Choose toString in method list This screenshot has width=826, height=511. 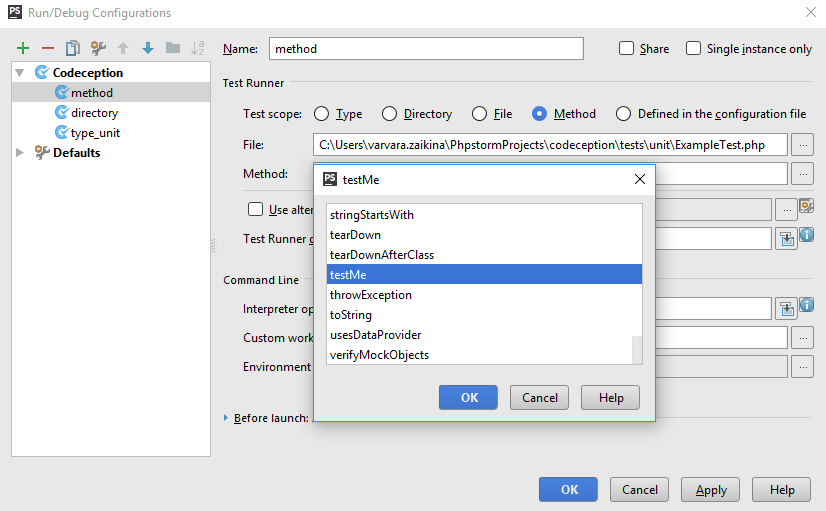tap(484, 315)
